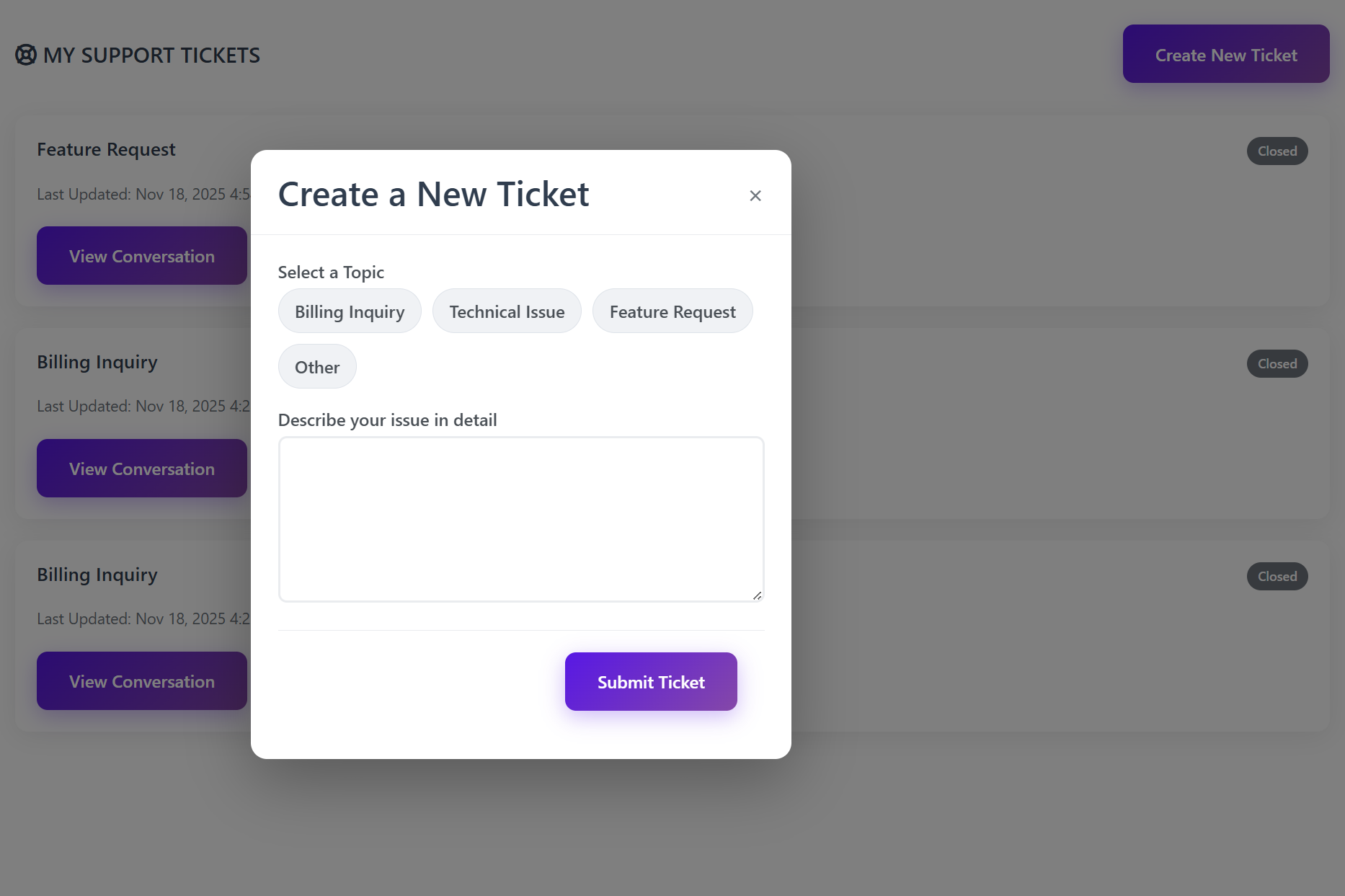1345x896 pixels.
Task: Select the Other topic chip
Action: [x=317, y=367]
